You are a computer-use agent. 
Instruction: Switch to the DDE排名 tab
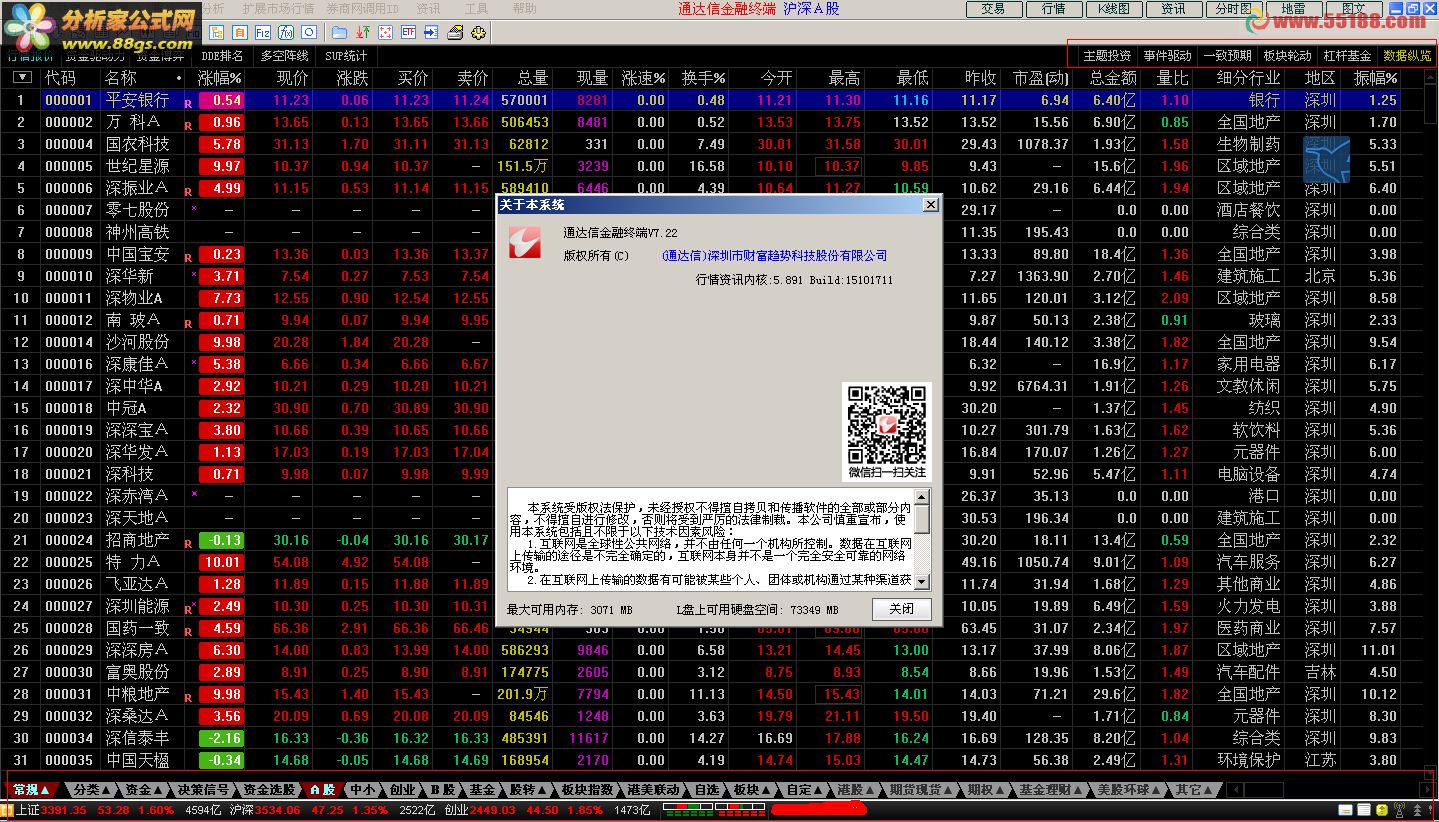(221, 56)
